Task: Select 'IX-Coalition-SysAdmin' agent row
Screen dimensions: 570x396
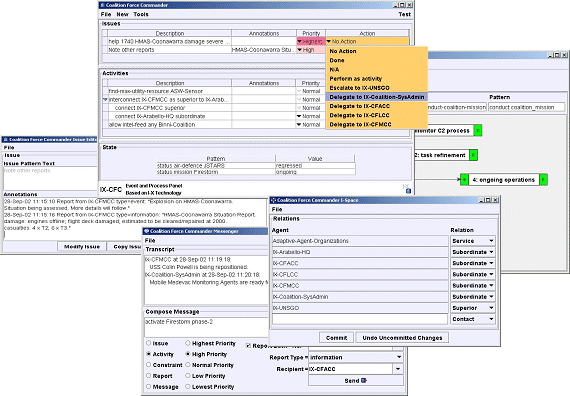Action: [360, 297]
